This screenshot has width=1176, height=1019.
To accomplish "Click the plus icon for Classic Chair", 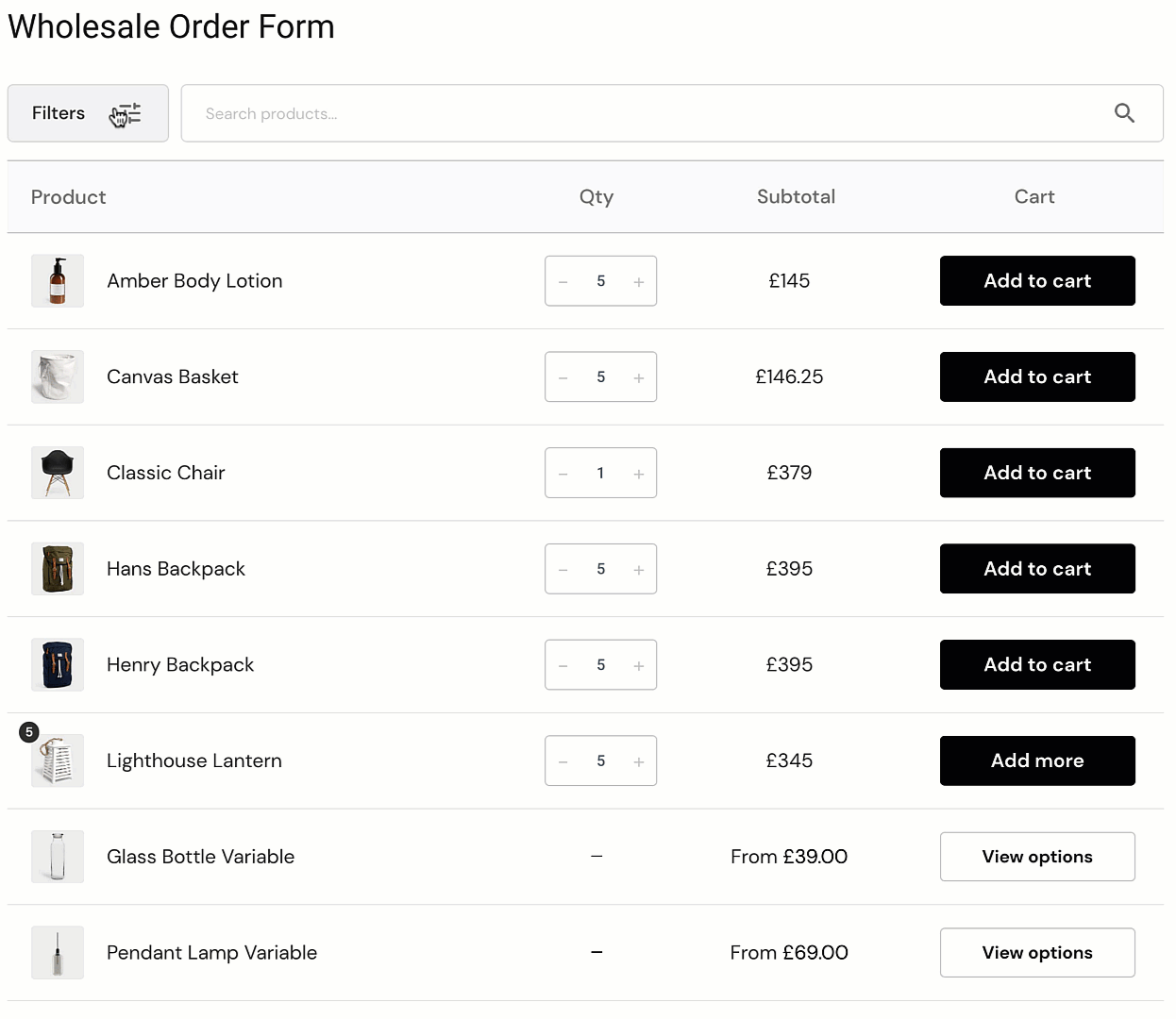I will coord(639,473).
